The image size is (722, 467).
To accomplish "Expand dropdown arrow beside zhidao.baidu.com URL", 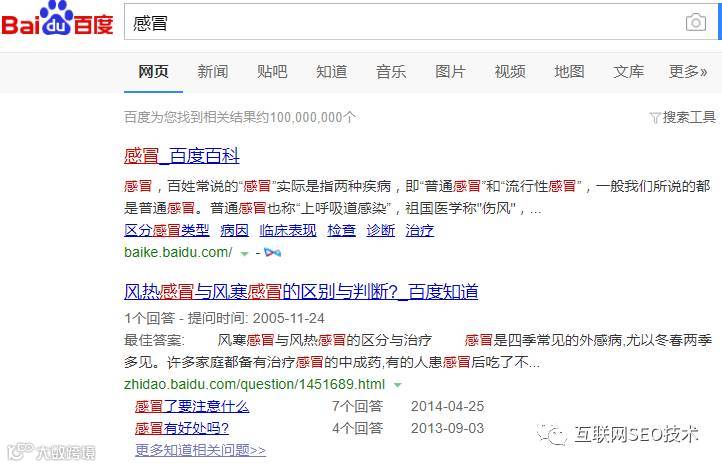I will pyautogui.click(x=398, y=385).
